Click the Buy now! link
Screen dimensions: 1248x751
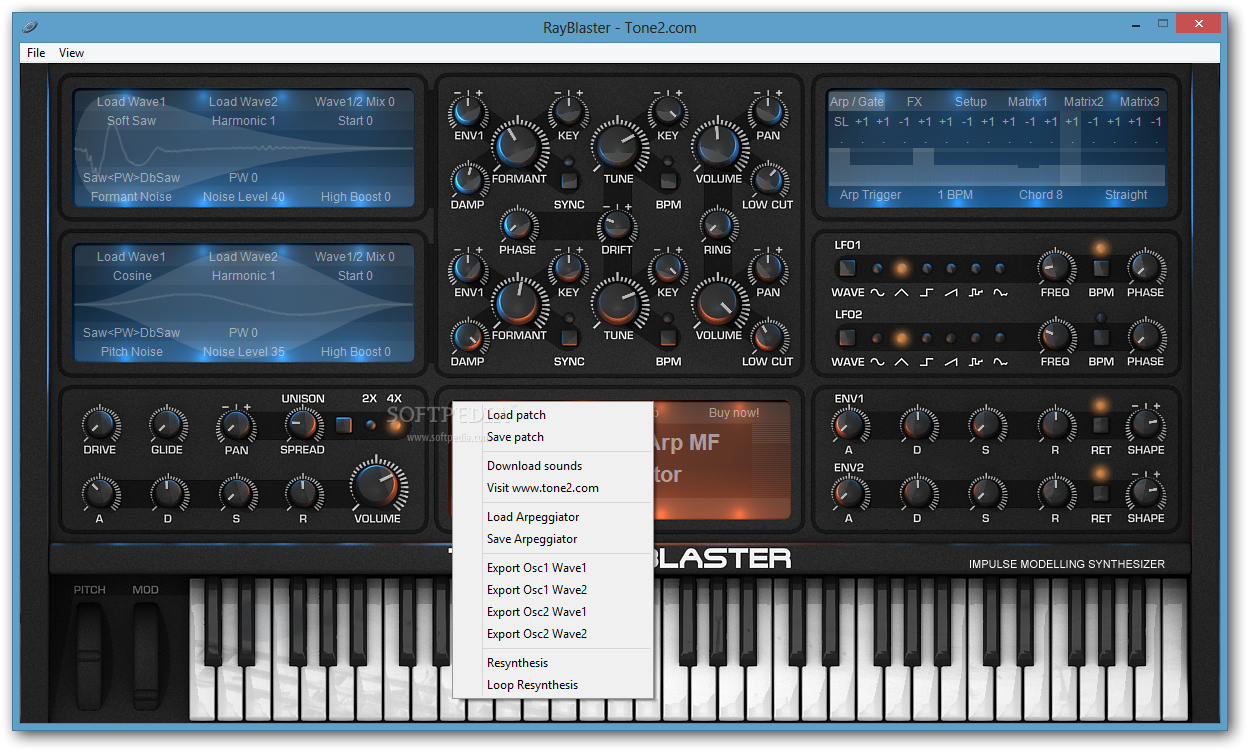[733, 413]
